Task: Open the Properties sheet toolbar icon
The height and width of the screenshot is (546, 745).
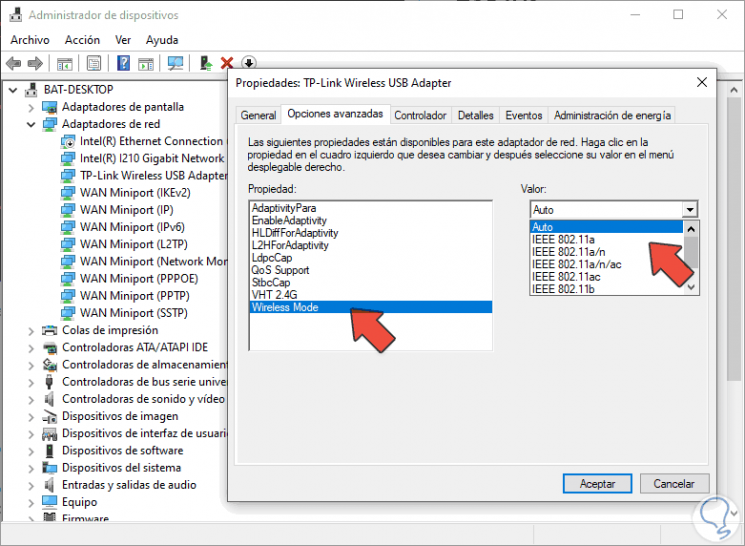Action: [x=94, y=63]
